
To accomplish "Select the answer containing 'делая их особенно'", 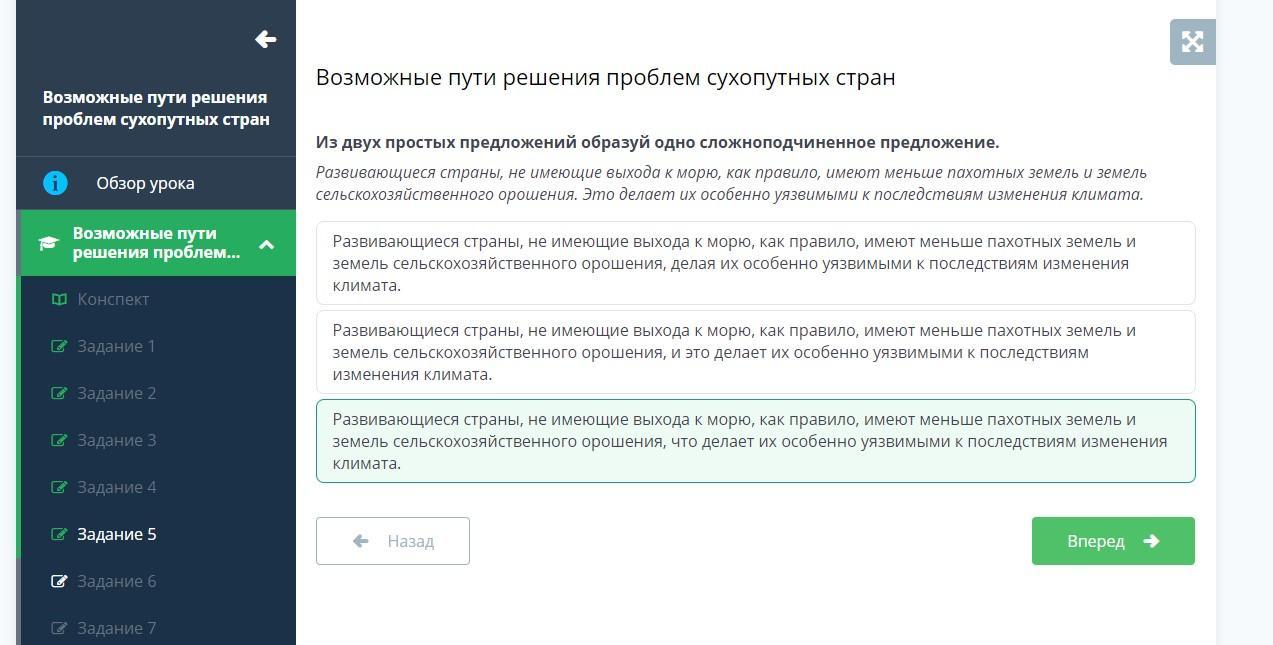I will click(x=755, y=263).
